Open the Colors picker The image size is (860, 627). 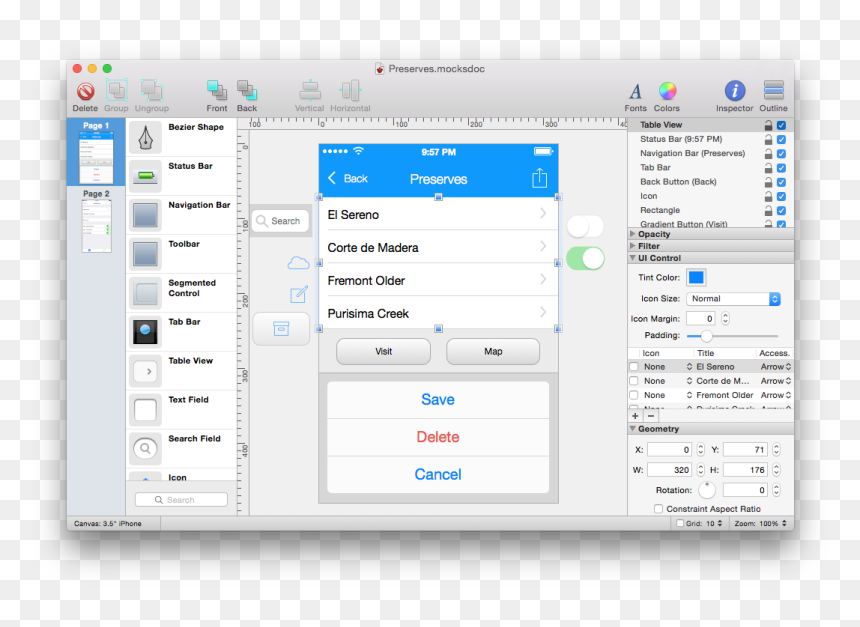click(667, 91)
